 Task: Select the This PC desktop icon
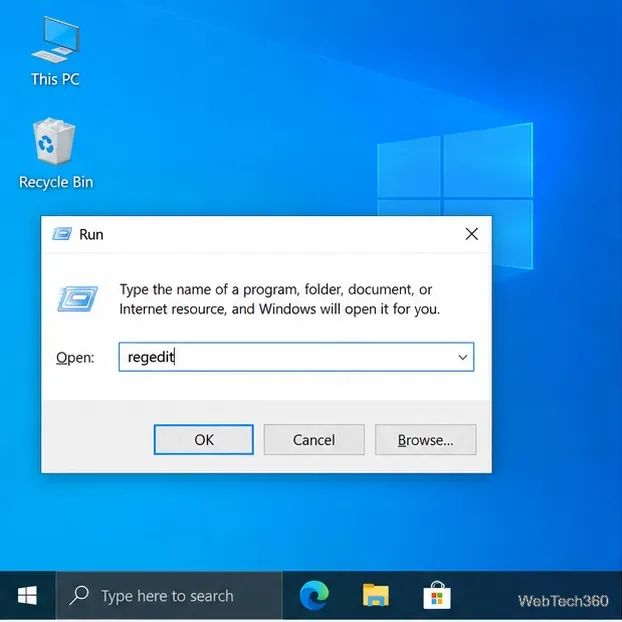56,52
